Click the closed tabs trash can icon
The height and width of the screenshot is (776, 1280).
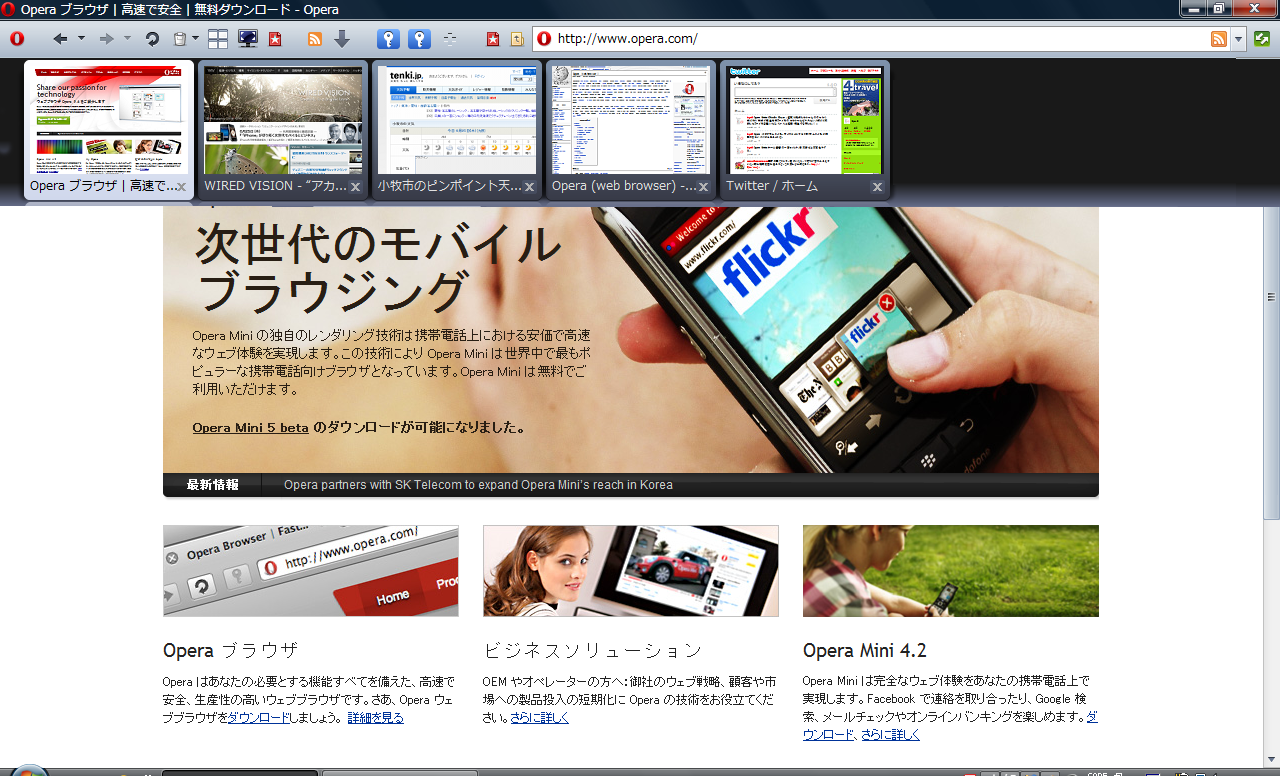(179, 39)
